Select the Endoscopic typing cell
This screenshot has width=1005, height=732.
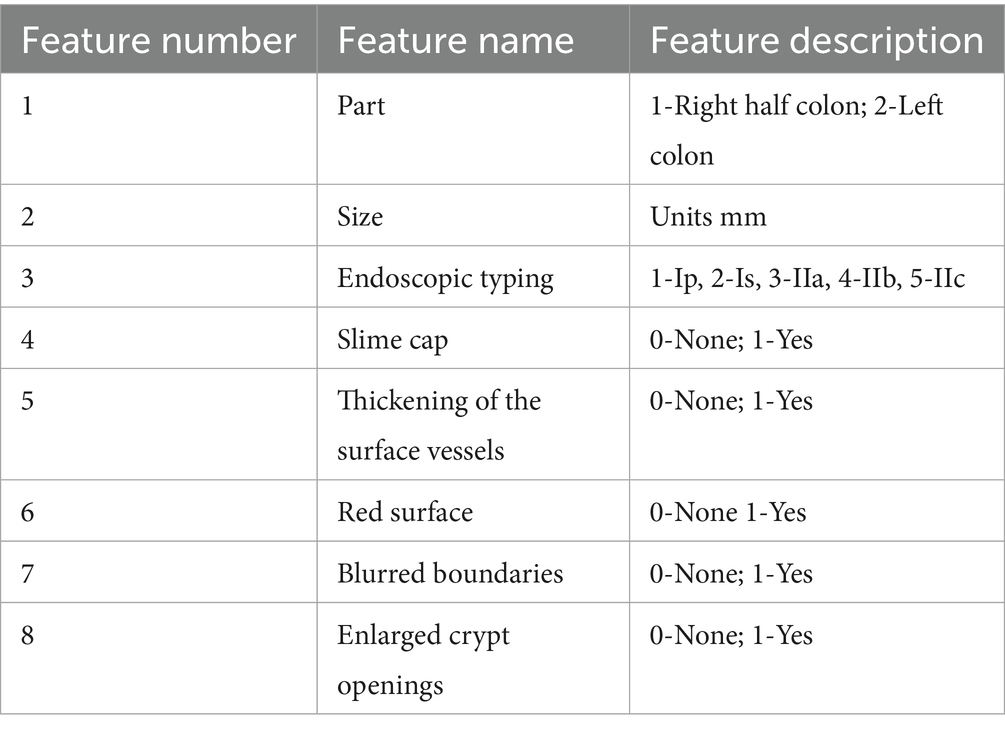[445, 277]
